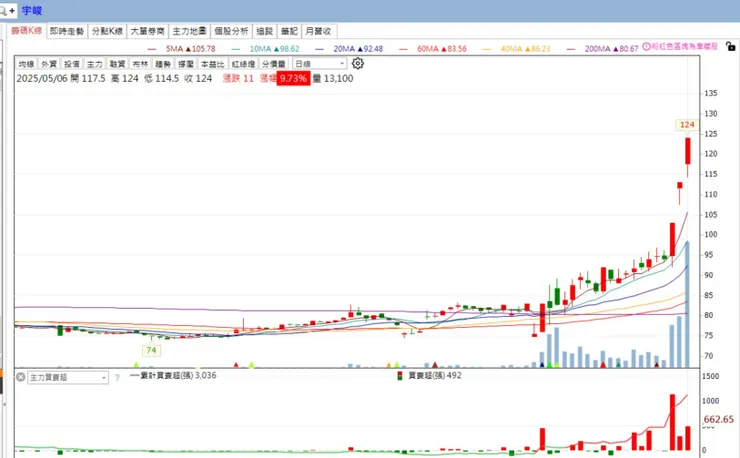Screen dimensions: 740x458
Task: Click the 宇峻 stock name in title
Action: pos(32,10)
